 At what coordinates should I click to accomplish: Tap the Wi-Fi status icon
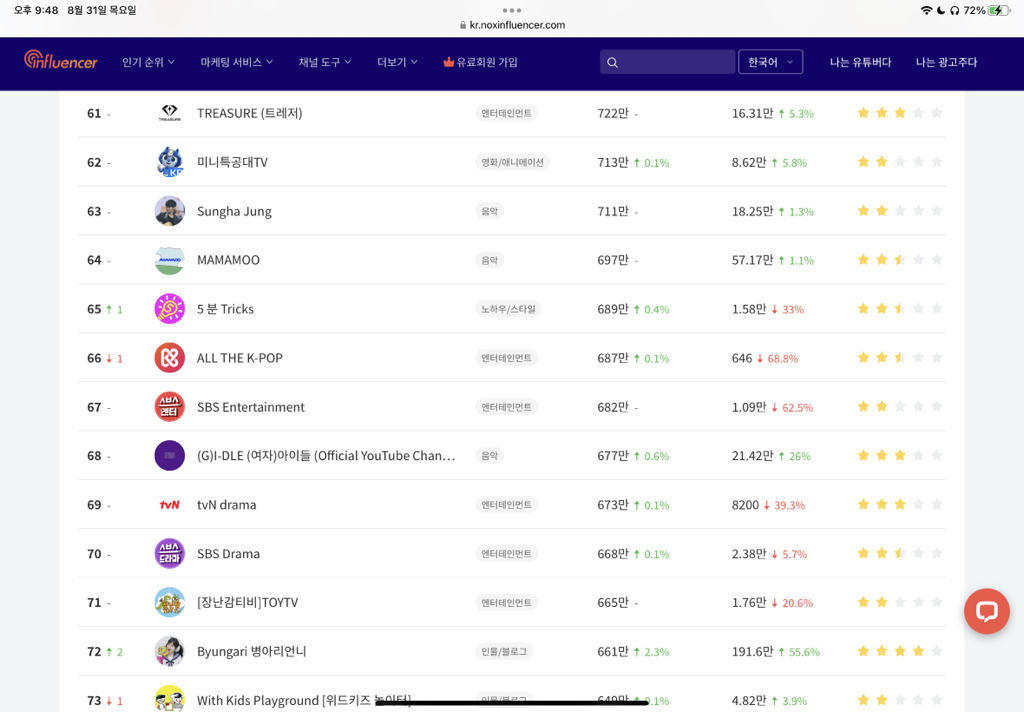tap(925, 10)
